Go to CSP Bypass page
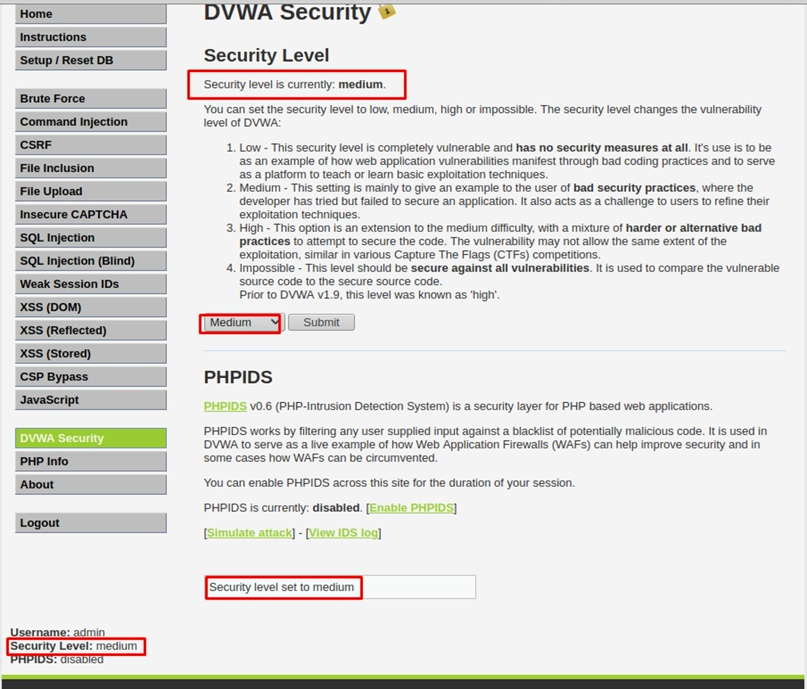807x689 pixels. pyautogui.click(x=91, y=376)
